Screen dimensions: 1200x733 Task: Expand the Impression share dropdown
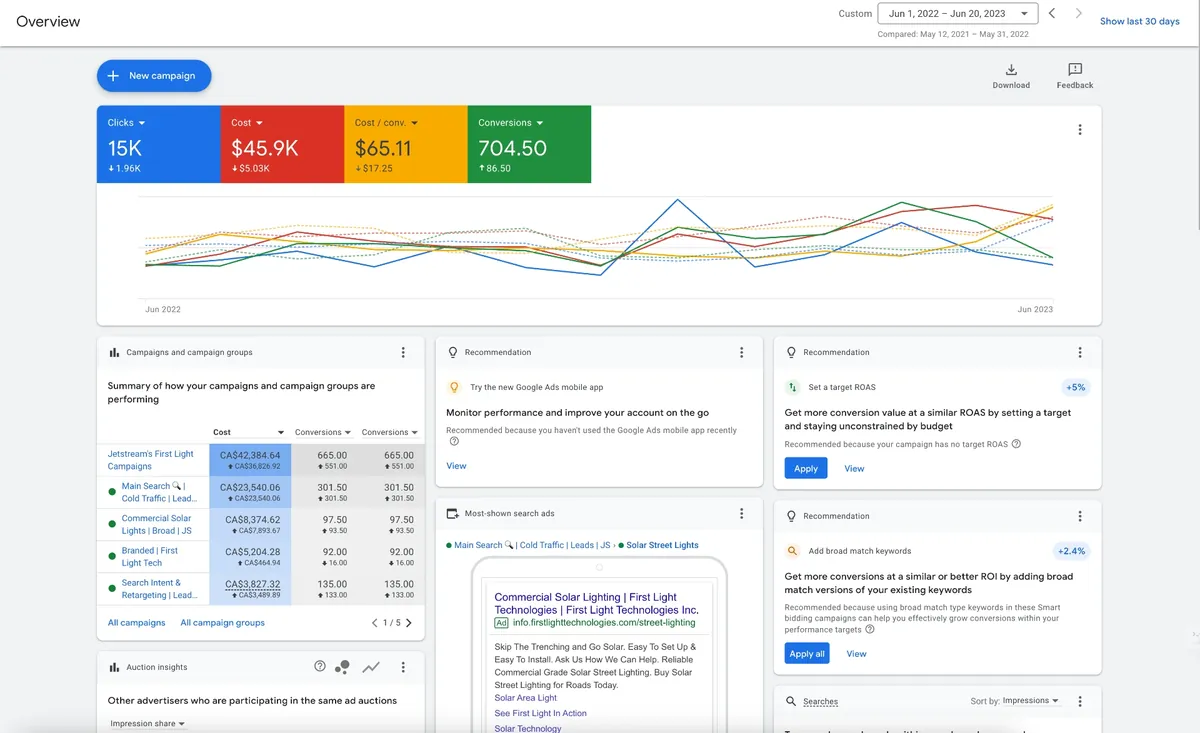(x=147, y=724)
